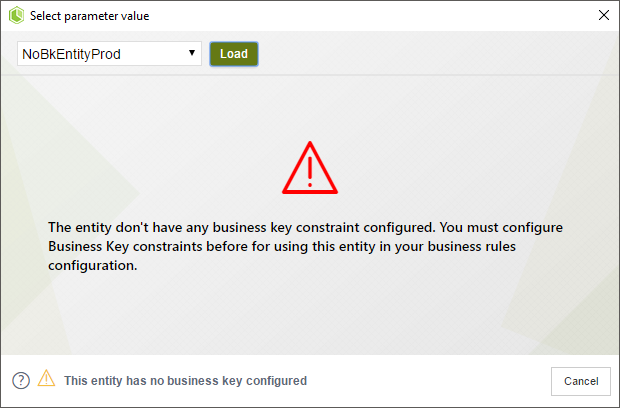
Task: Close the Select parameter value dialog
Action: 603,15
